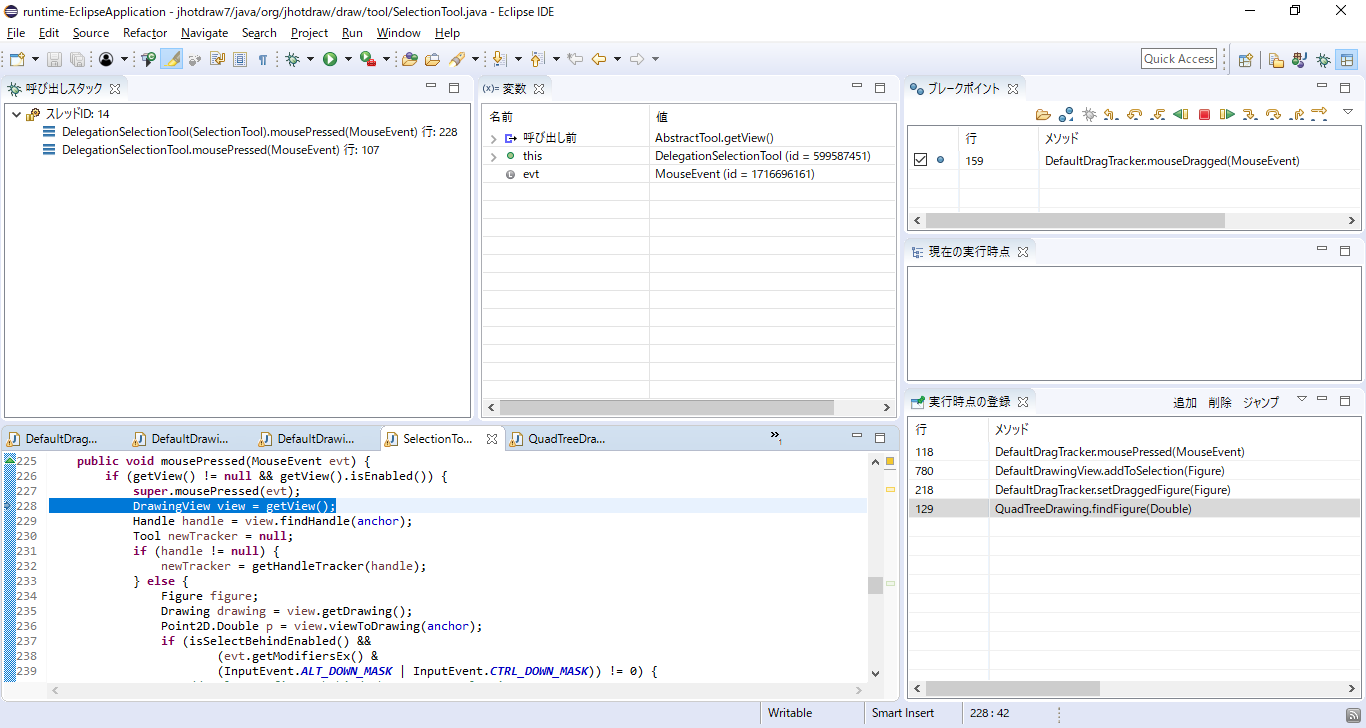Open the Window menu
The image size is (1366, 728).
pyautogui.click(x=398, y=33)
